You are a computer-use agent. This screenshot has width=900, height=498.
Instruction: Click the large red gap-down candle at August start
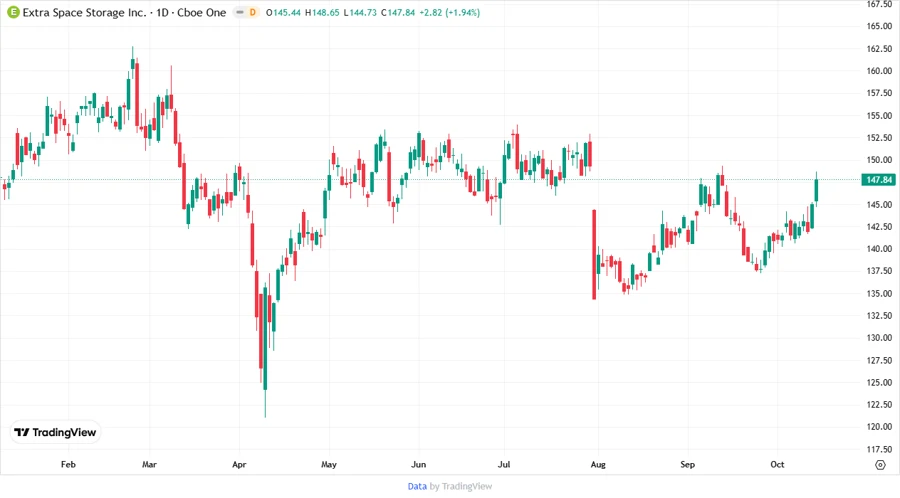[594, 255]
